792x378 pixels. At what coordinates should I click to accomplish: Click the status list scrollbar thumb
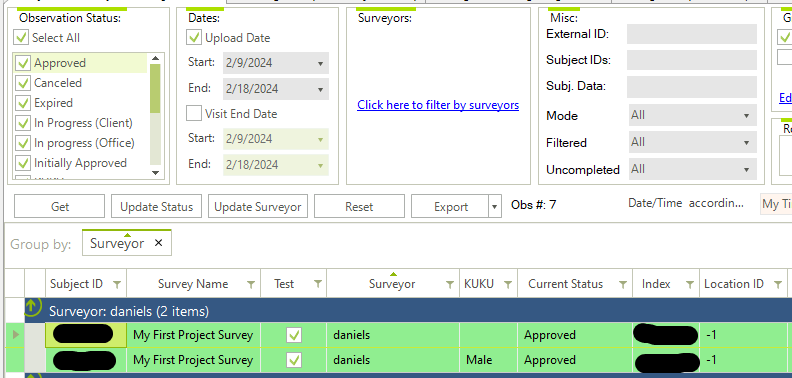[x=155, y=88]
